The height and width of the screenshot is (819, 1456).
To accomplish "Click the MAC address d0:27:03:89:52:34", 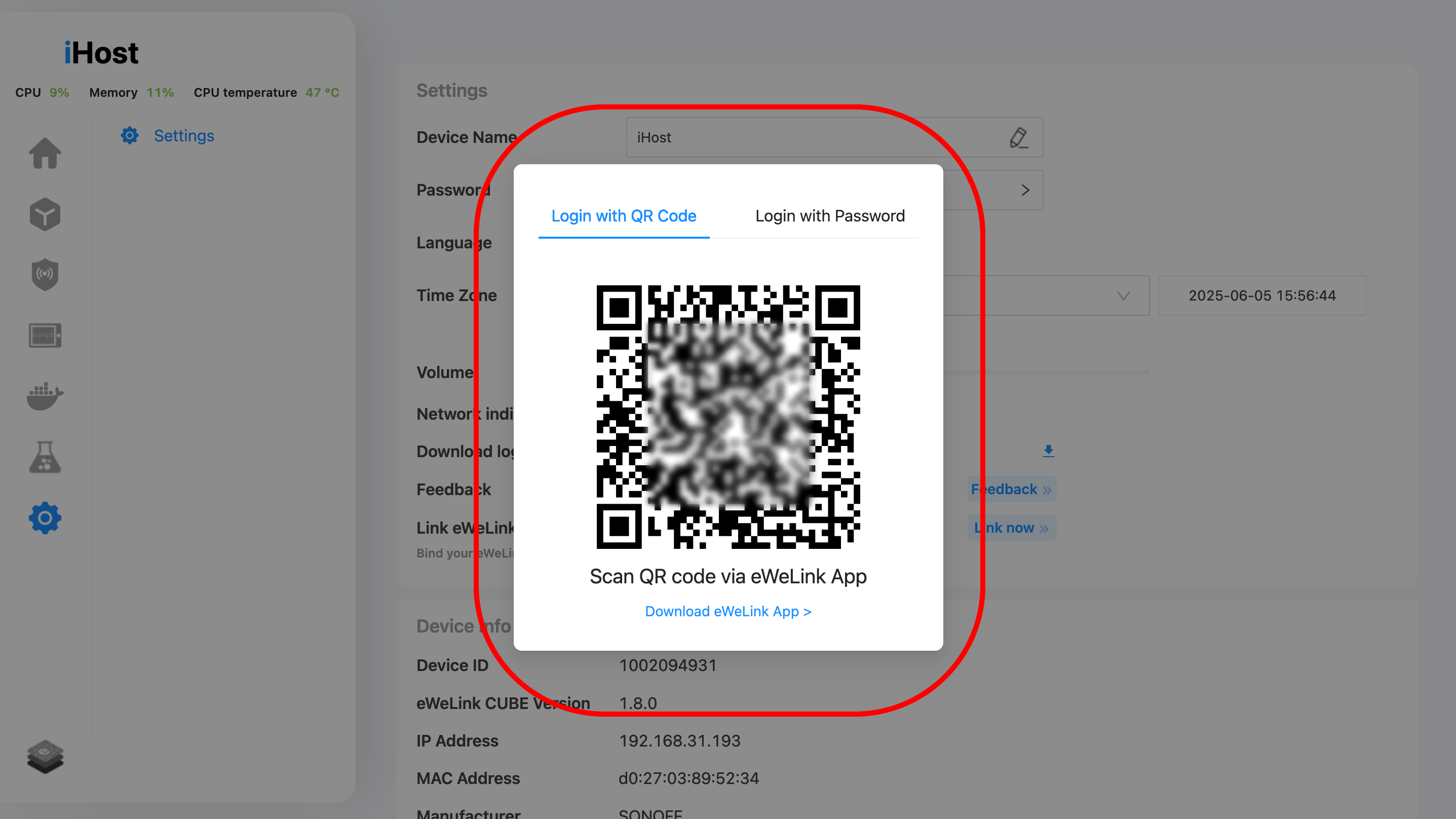I will tap(688, 778).
